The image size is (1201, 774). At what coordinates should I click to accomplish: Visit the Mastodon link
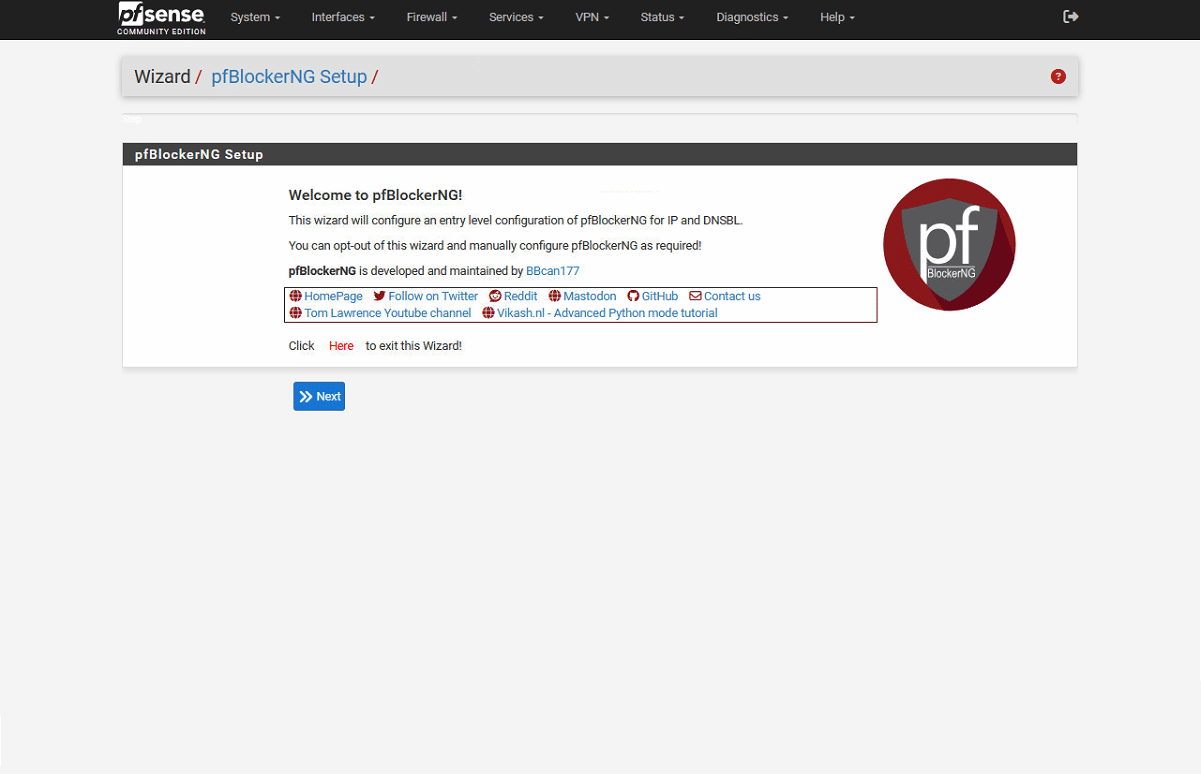tap(590, 296)
